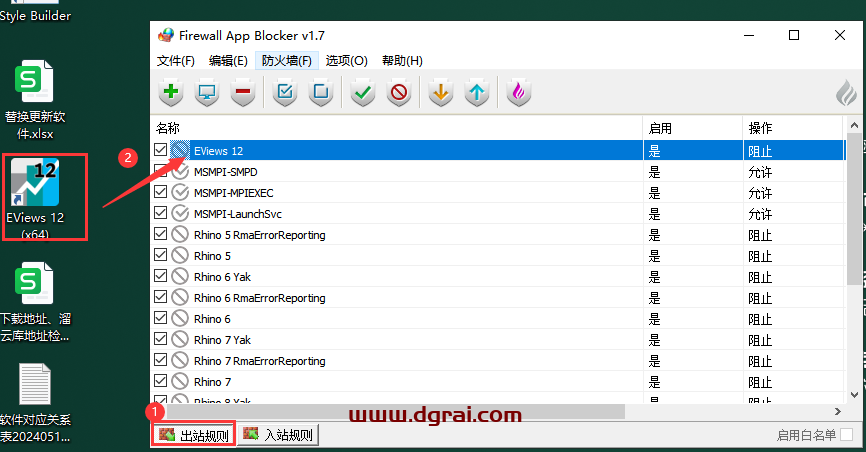Open the 选项(O) menu

point(346,61)
